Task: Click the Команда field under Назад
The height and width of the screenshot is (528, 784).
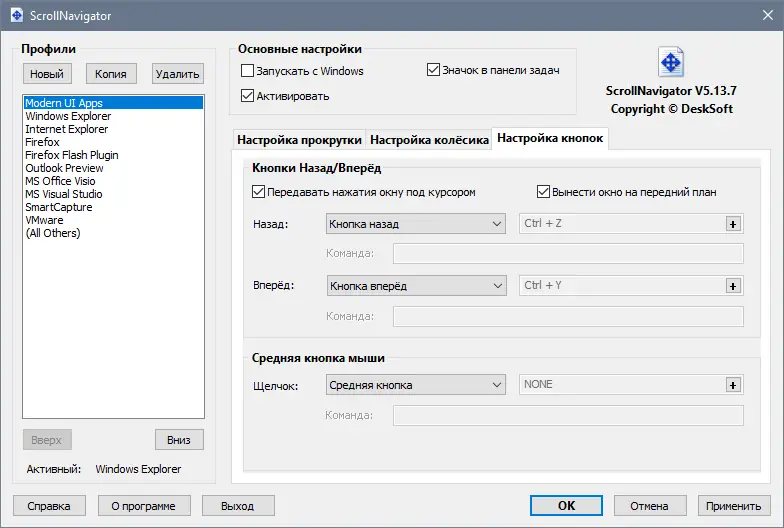Action: (568, 254)
